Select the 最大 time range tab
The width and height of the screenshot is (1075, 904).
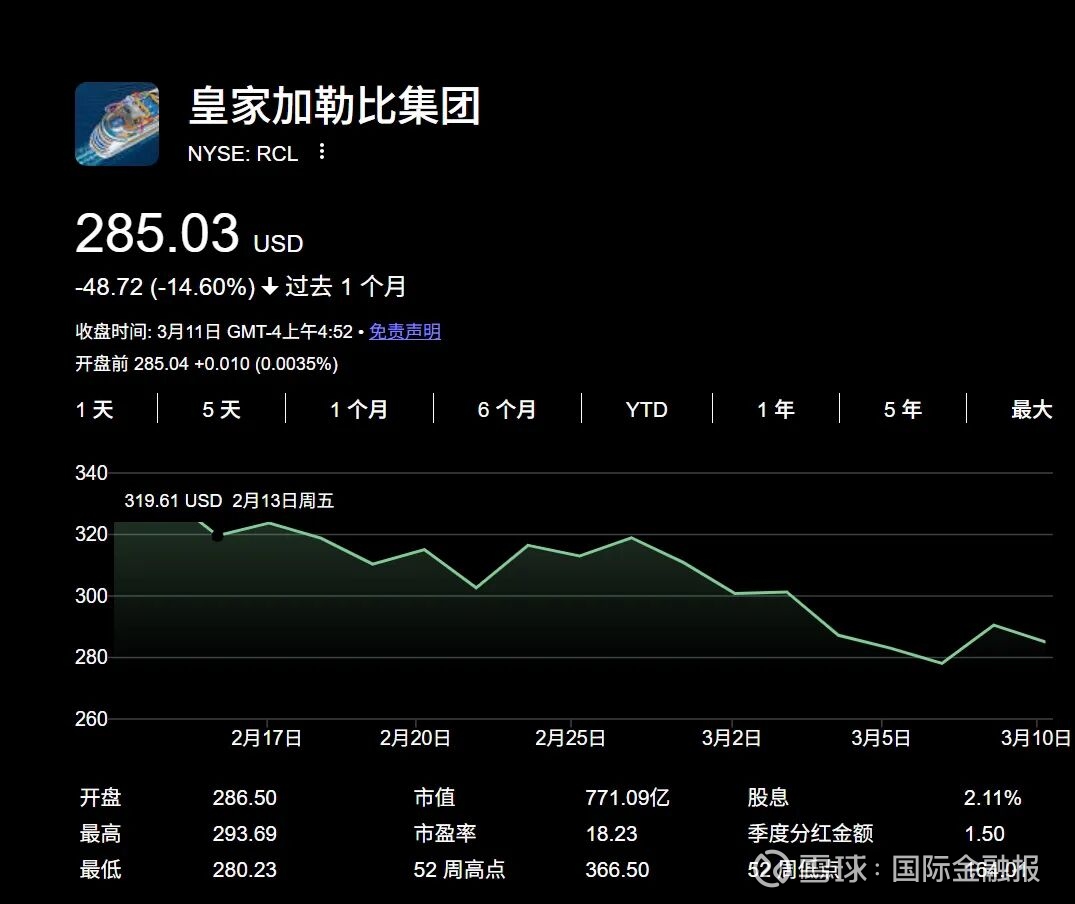(x=1031, y=410)
